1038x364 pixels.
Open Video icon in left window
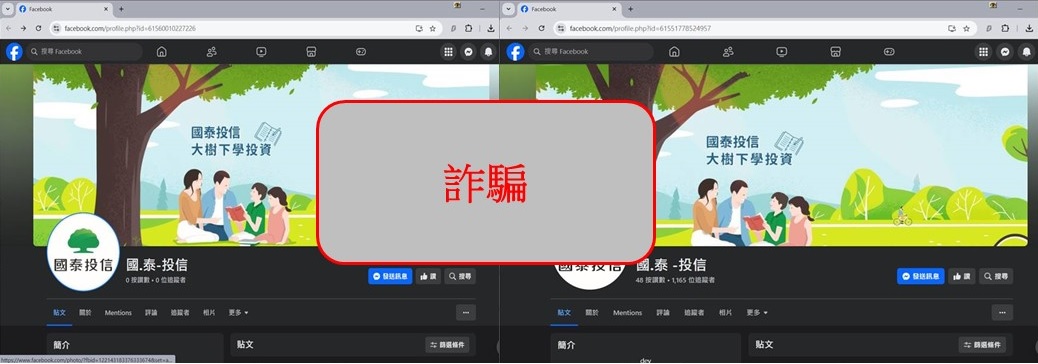point(261,52)
